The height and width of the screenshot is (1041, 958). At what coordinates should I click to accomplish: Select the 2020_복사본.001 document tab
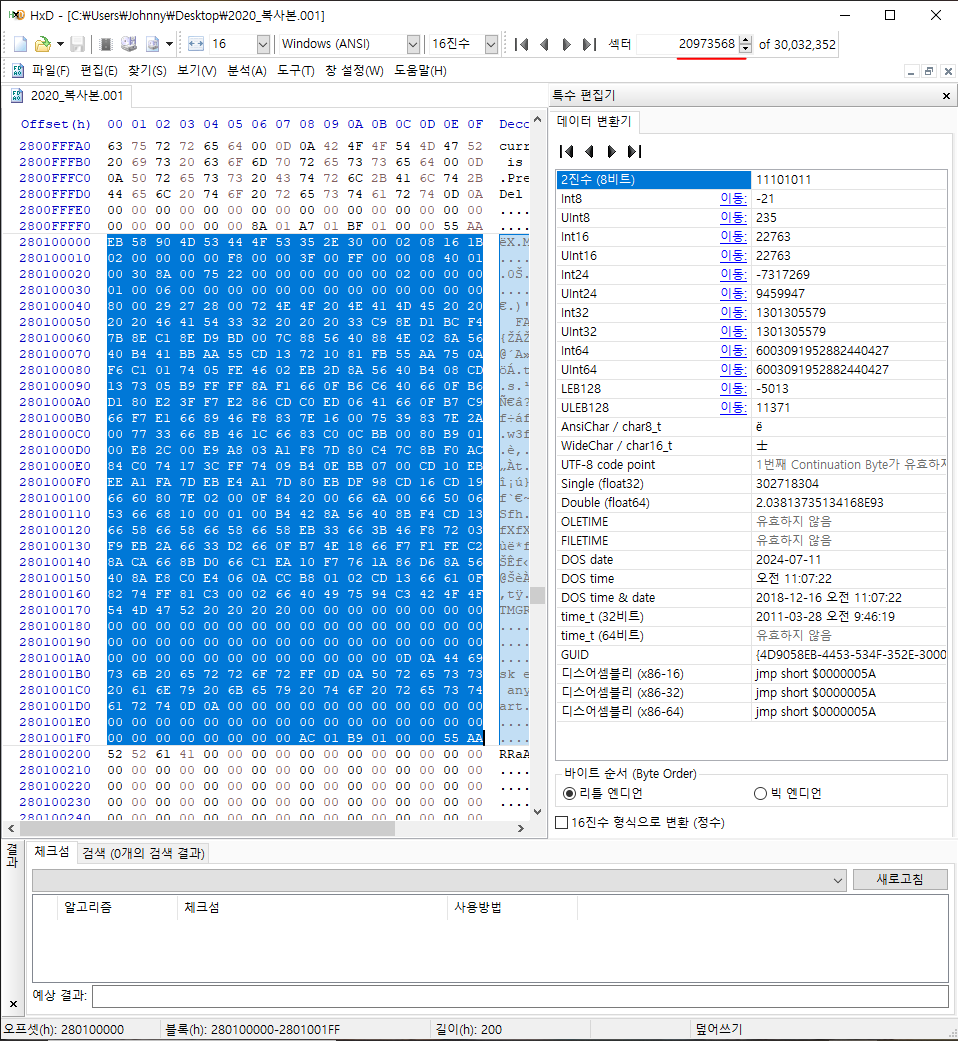(67, 96)
